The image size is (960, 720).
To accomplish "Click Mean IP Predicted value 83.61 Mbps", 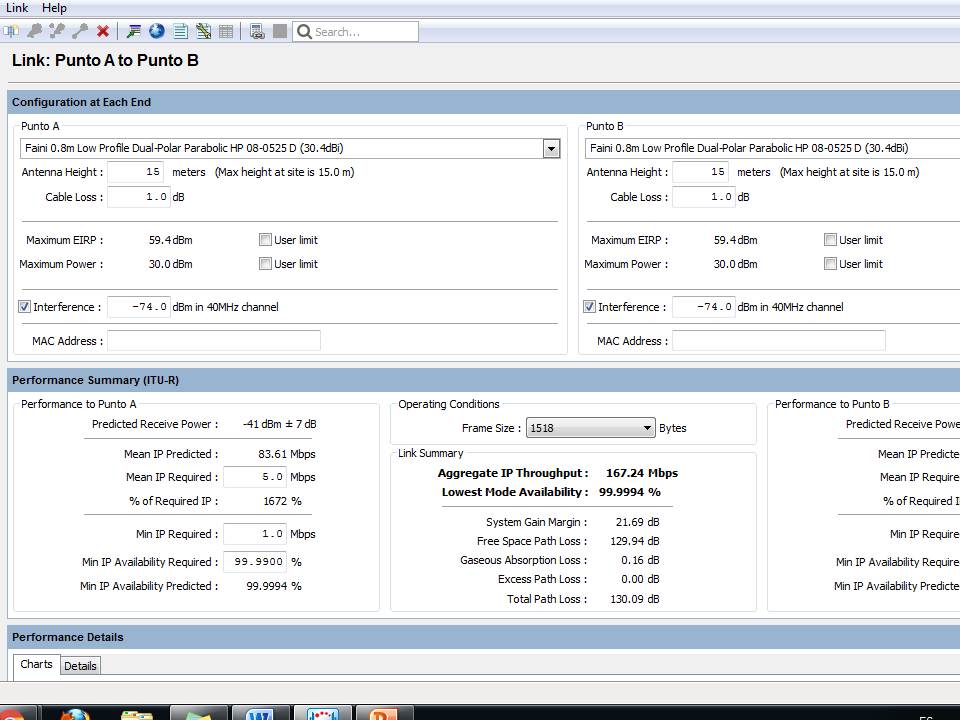I will [287, 454].
